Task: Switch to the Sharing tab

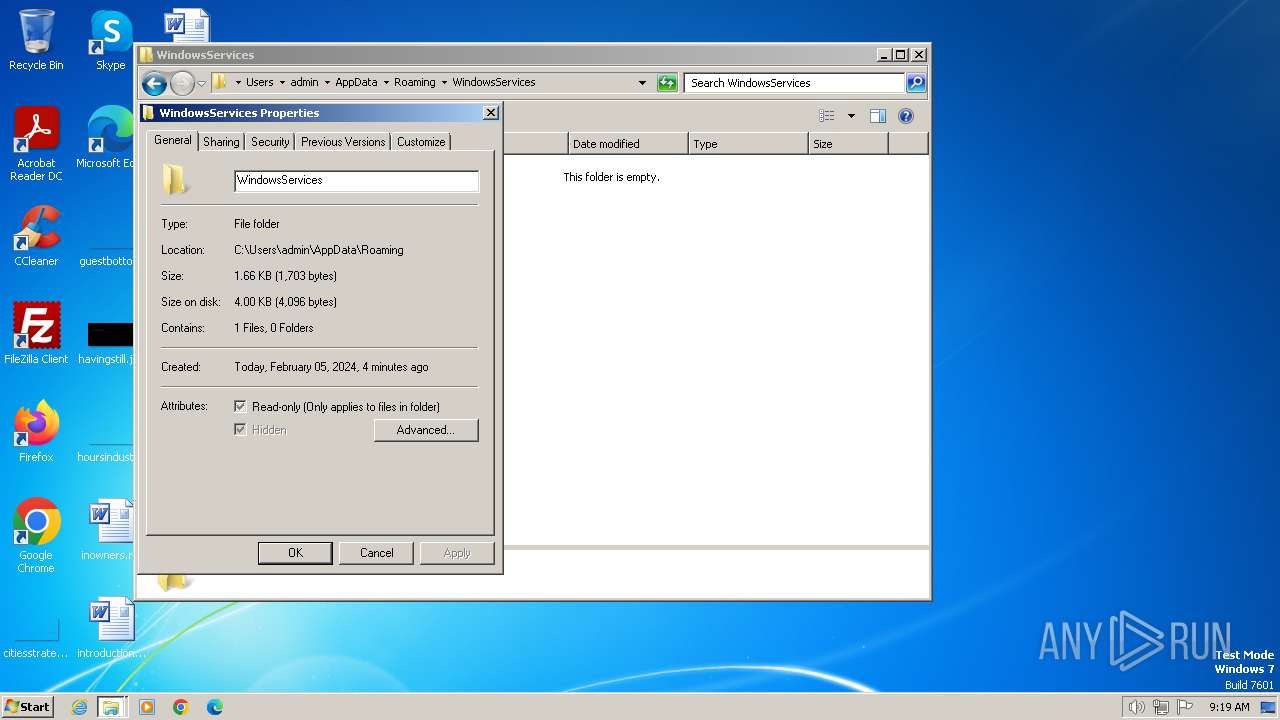Action: 221,142
